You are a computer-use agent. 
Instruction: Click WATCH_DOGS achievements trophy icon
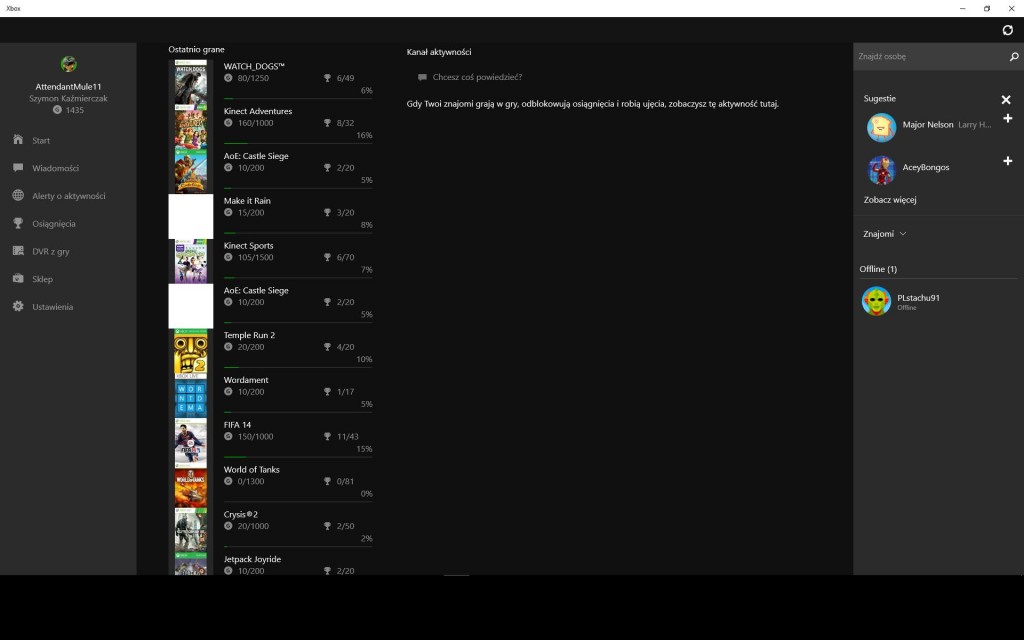point(327,78)
